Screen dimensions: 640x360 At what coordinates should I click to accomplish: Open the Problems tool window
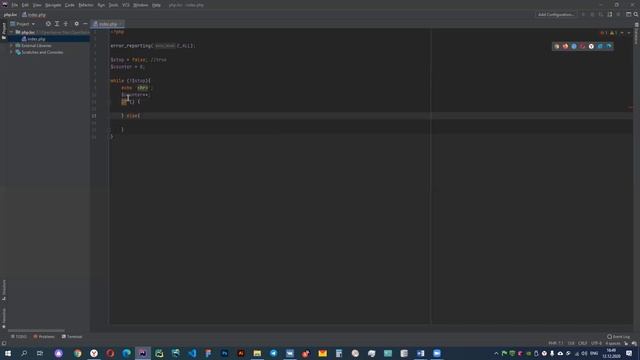[x=44, y=336]
